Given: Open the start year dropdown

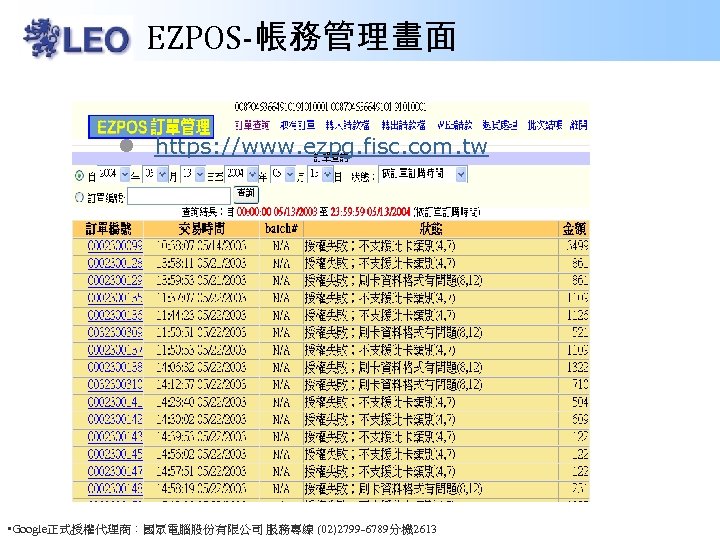Looking at the screenshot, I should pos(125,174).
